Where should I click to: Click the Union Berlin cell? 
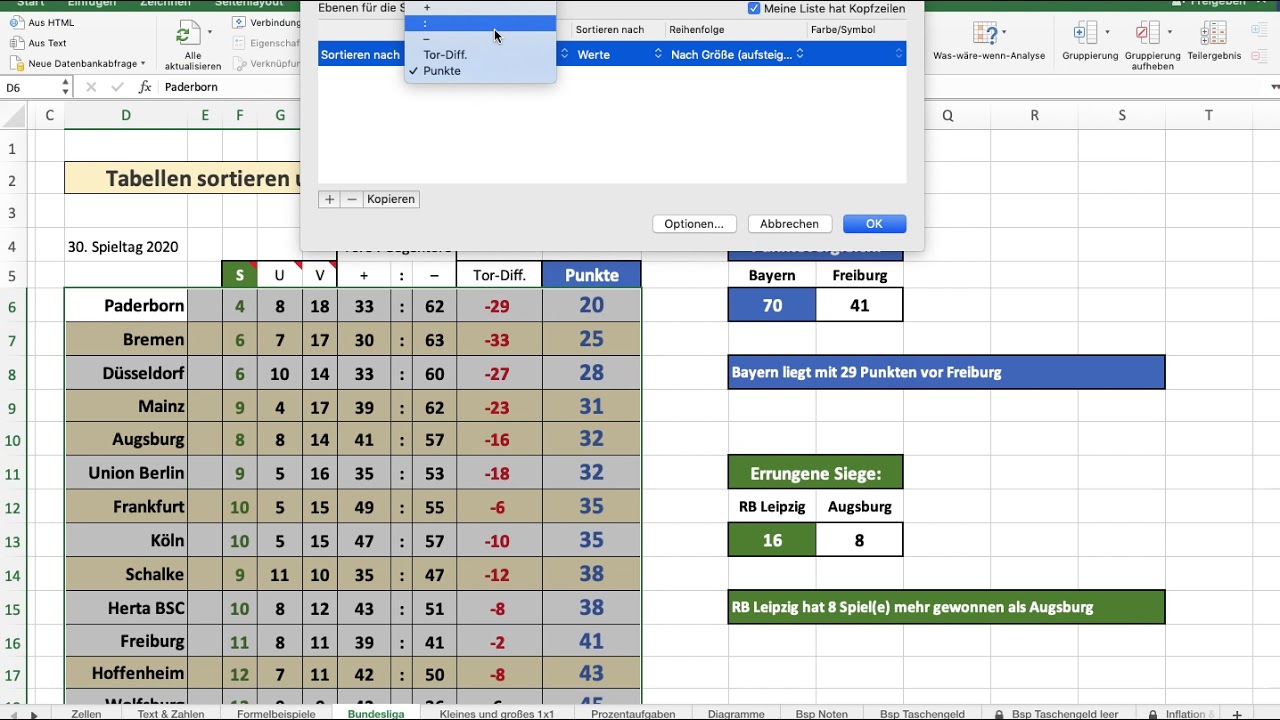[x=126, y=473]
